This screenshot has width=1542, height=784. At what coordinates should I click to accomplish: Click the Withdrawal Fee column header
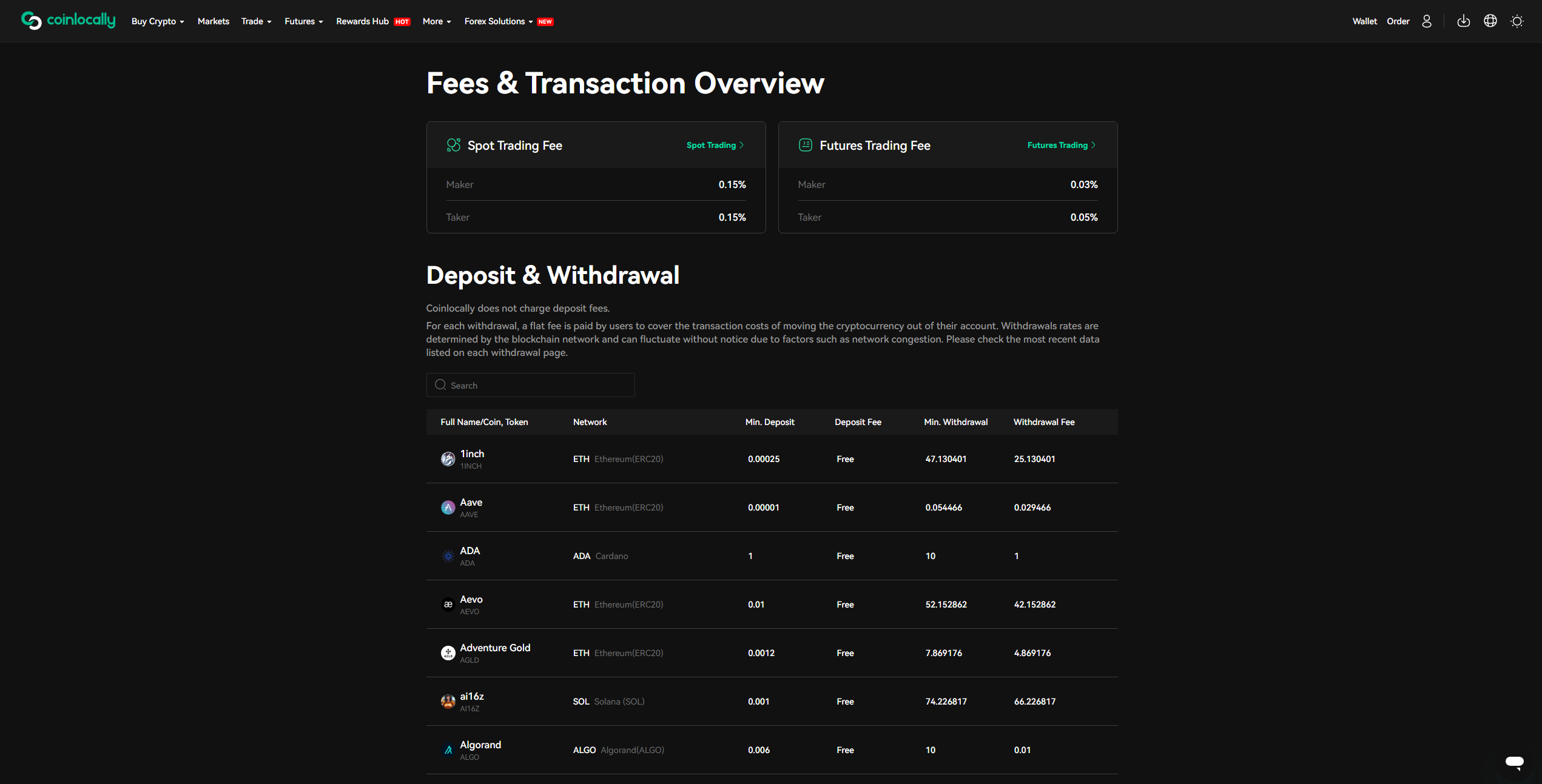click(x=1043, y=422)
